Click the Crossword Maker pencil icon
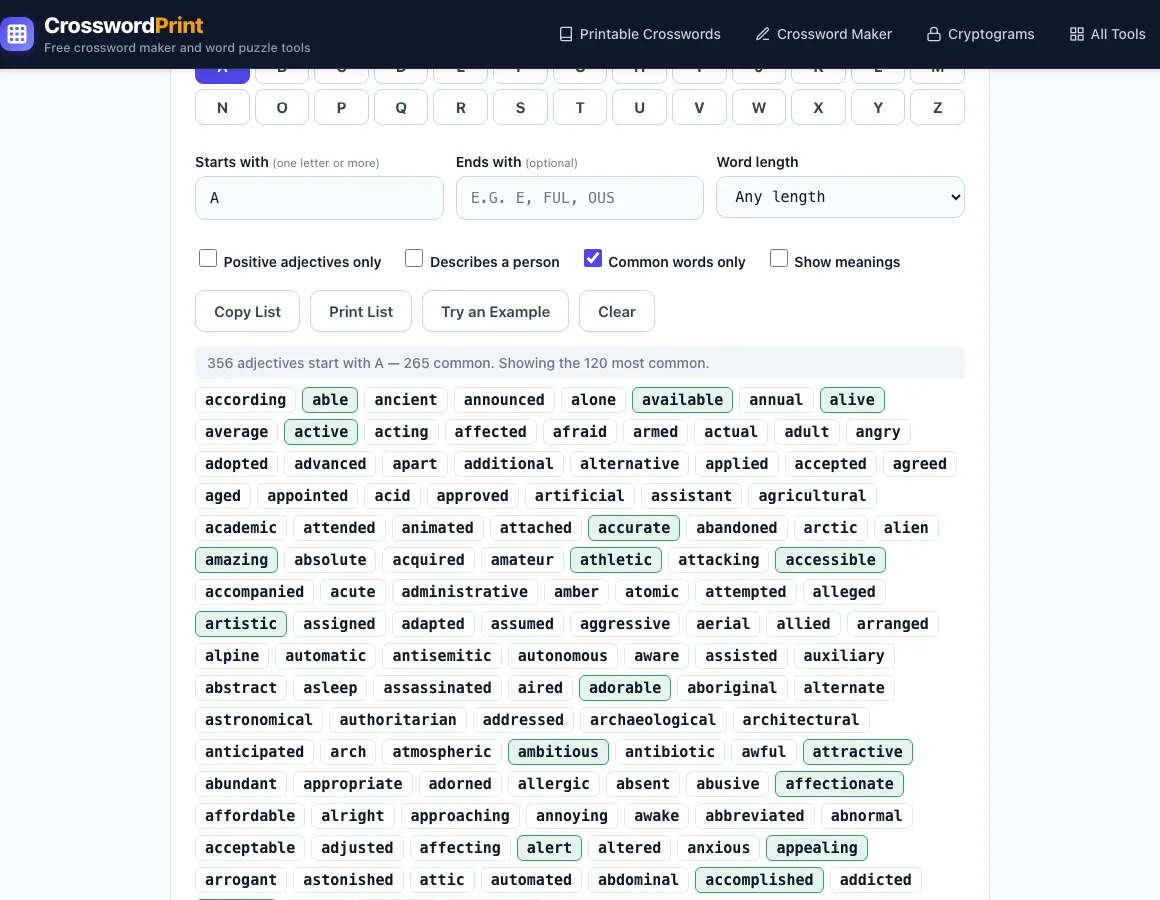Image resolution: width=1160 pixels, height=900 pixels. pyautogui.click(x=763, y=34)
